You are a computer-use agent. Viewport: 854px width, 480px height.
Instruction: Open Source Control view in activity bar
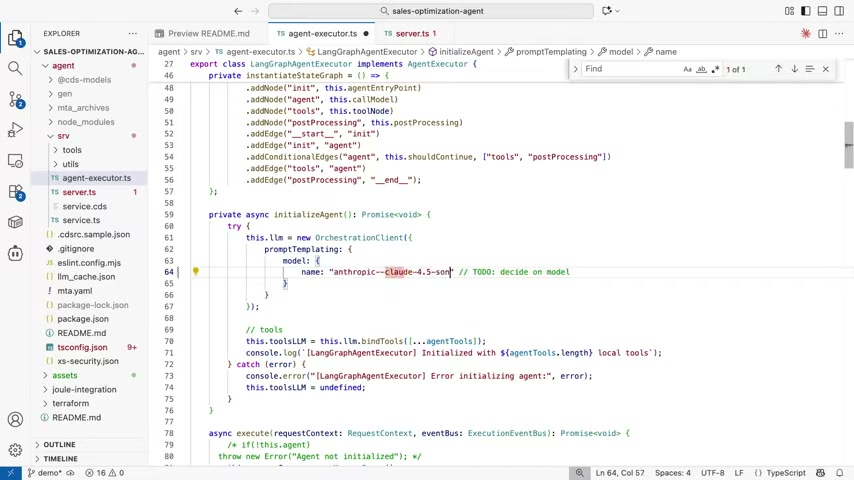coord(15,99)
